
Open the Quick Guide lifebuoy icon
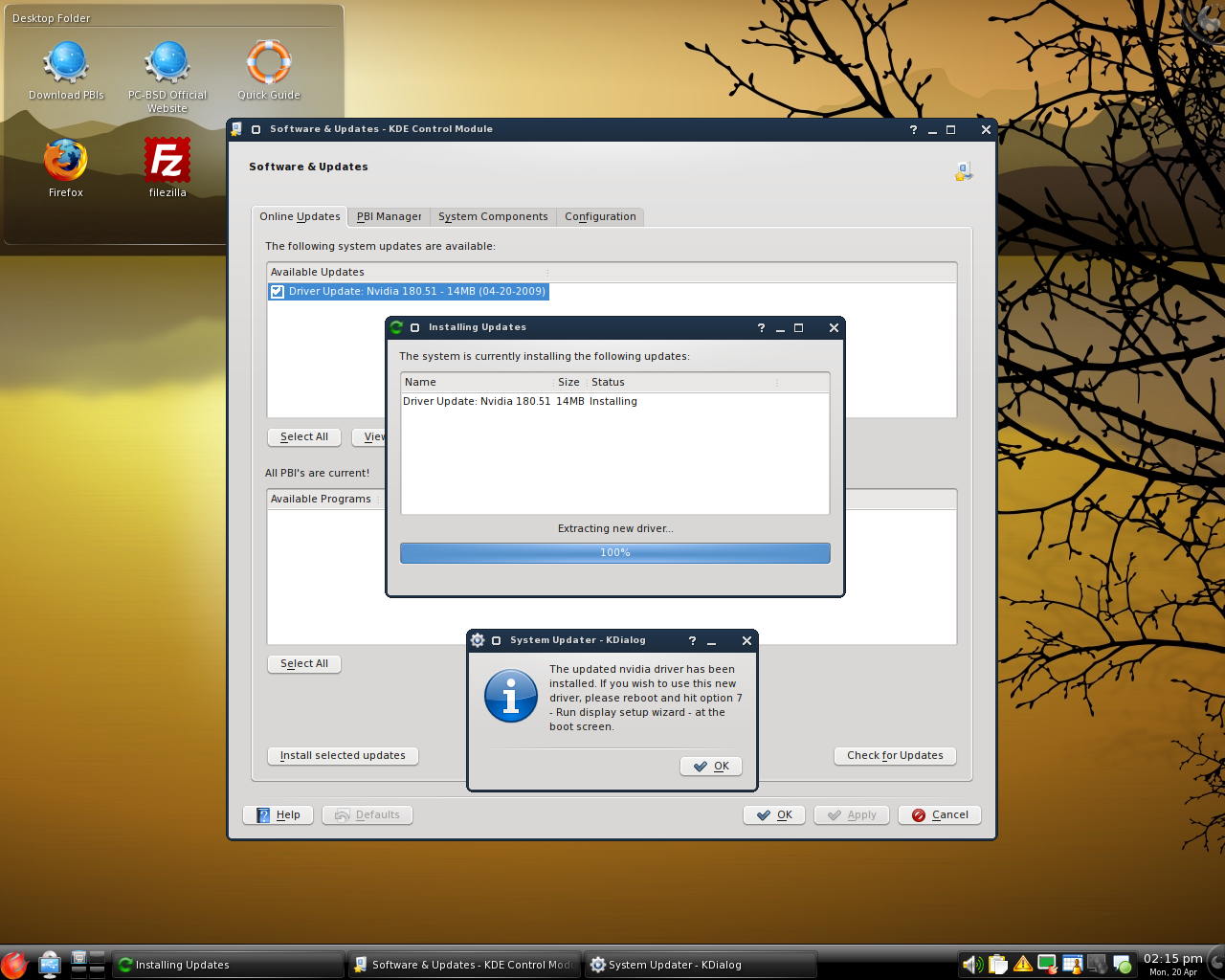point(269,63)
